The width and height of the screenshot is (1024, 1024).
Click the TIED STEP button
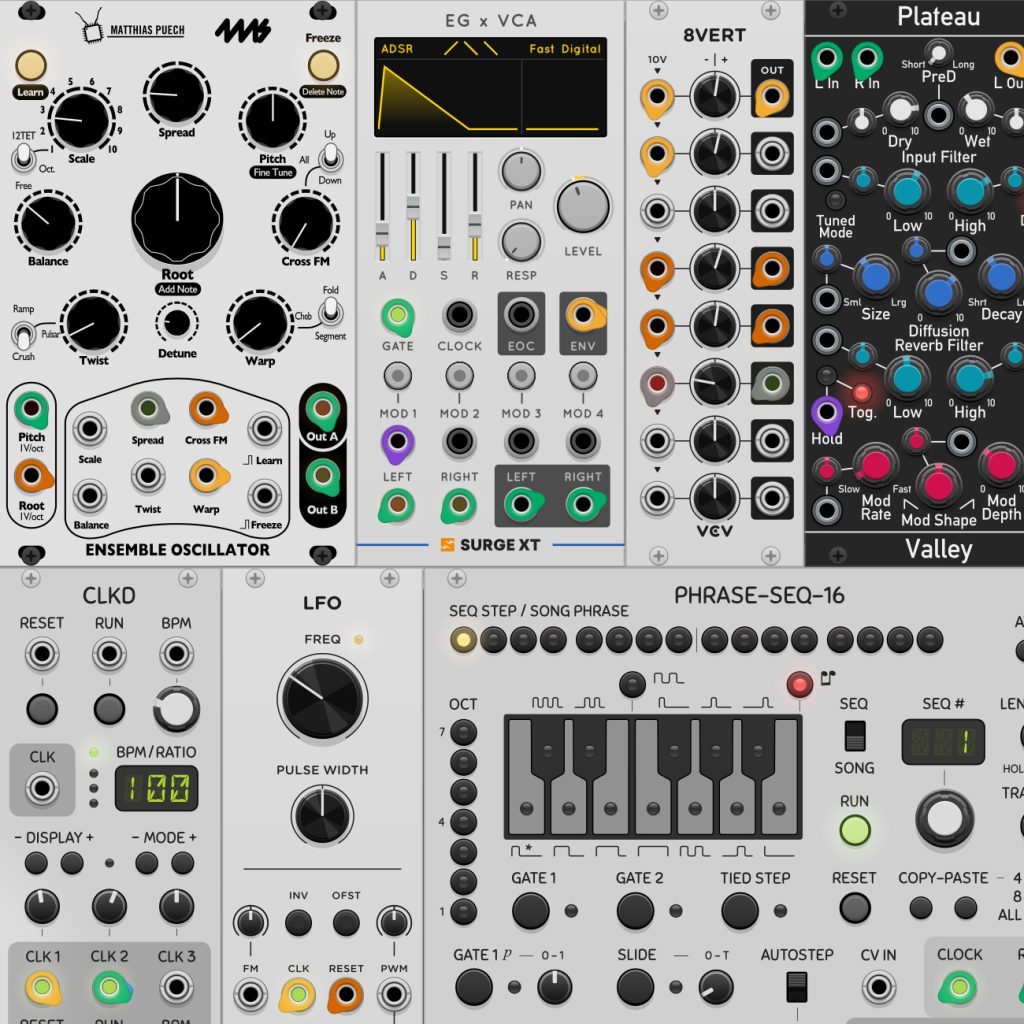click(740, 911)
